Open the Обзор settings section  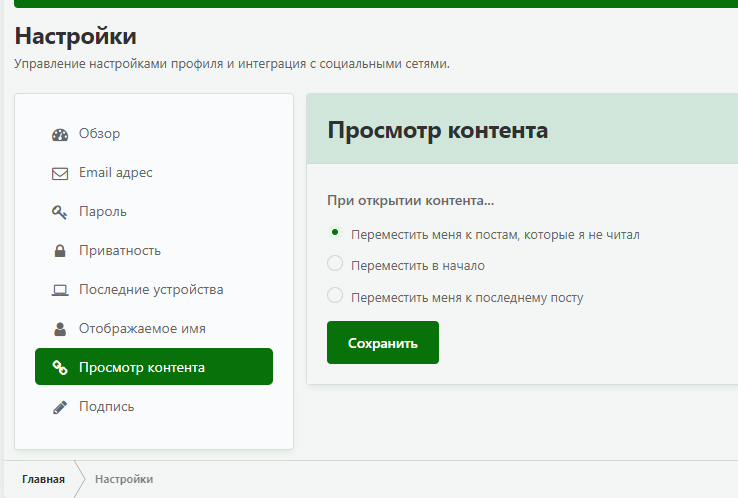[154, 134]
